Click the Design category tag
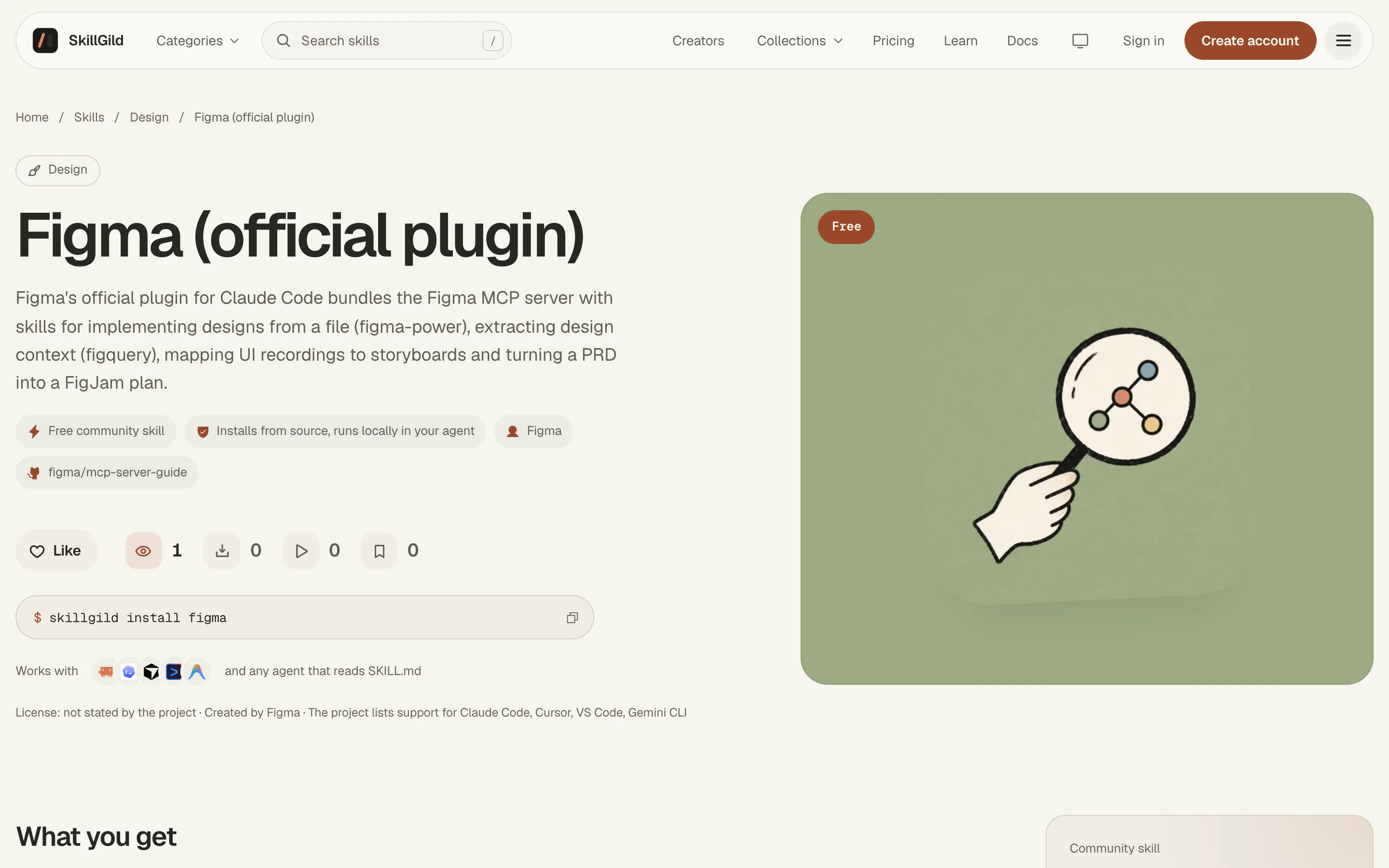This screenshot has height=868, width=1389. pyautogui.click(x=58, y=171)
